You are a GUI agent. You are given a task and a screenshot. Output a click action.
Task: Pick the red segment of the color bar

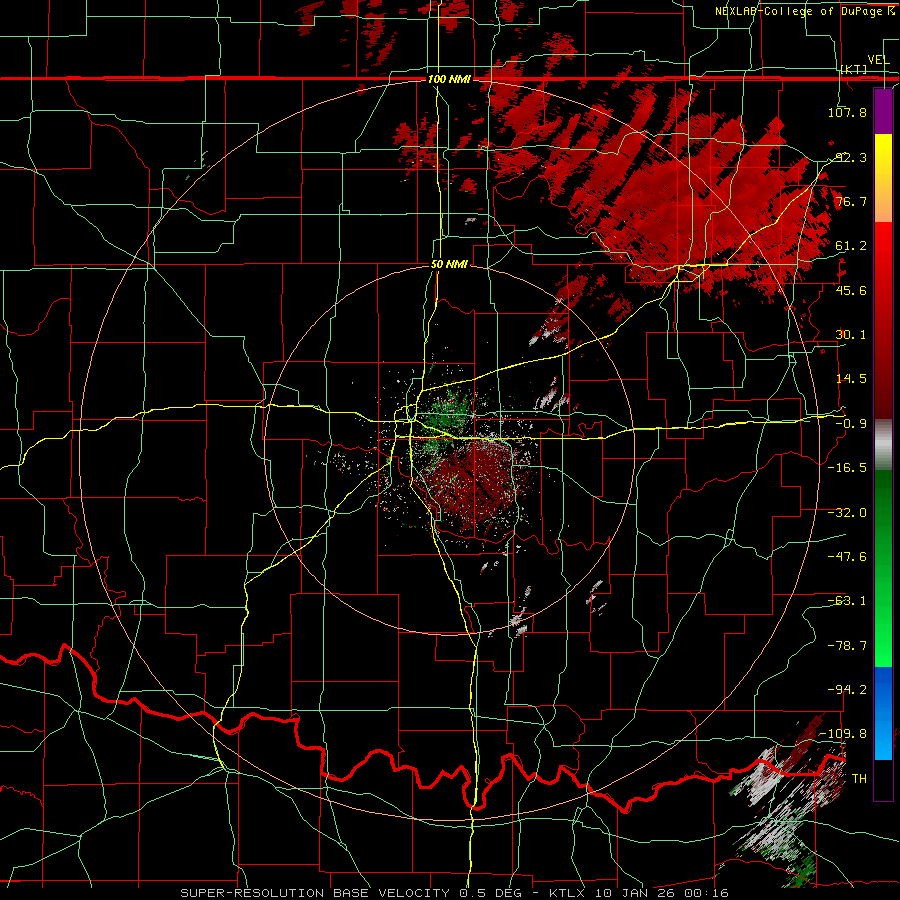[x=883, y=320]
